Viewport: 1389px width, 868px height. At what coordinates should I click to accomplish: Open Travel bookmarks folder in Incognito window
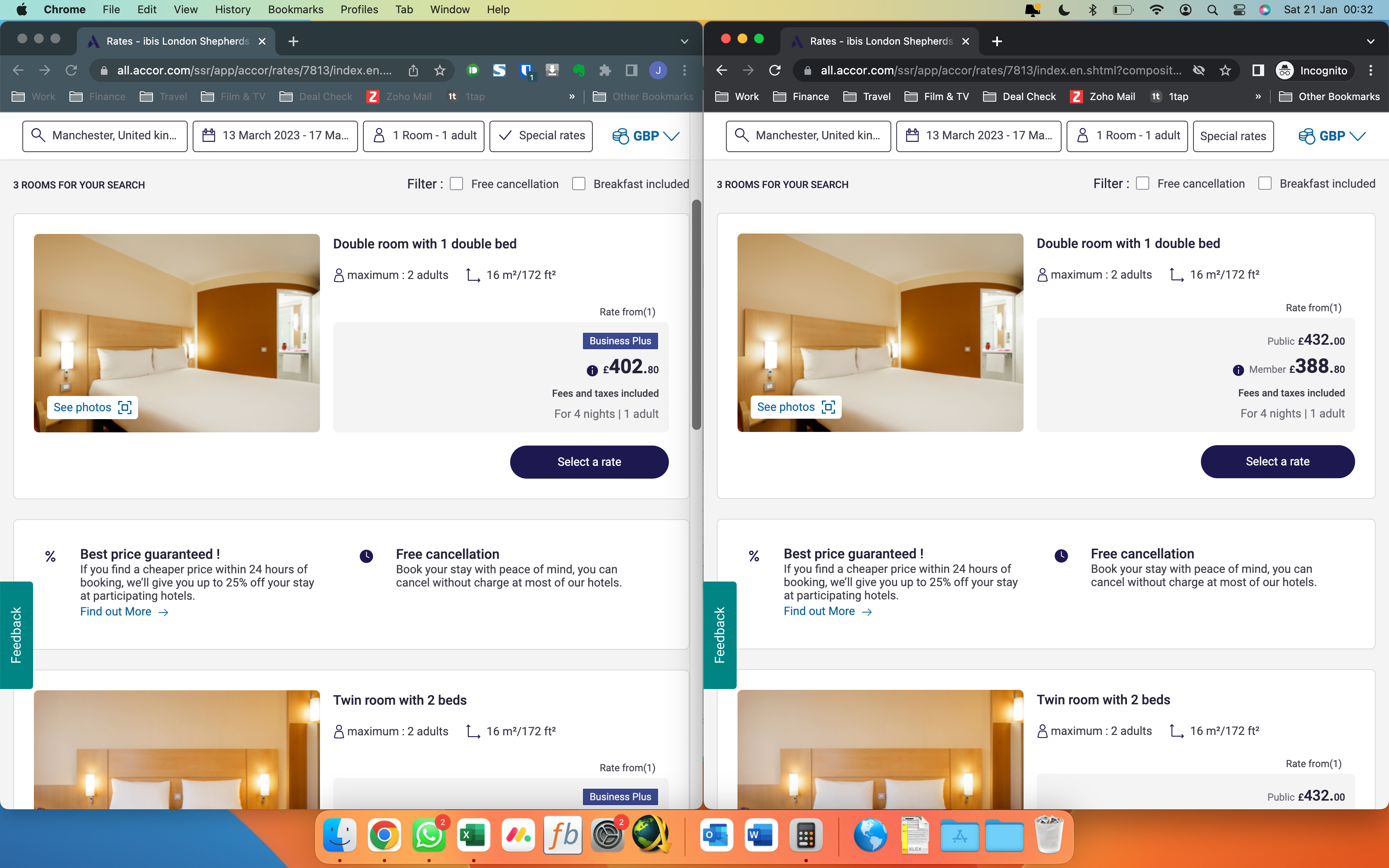867,96
